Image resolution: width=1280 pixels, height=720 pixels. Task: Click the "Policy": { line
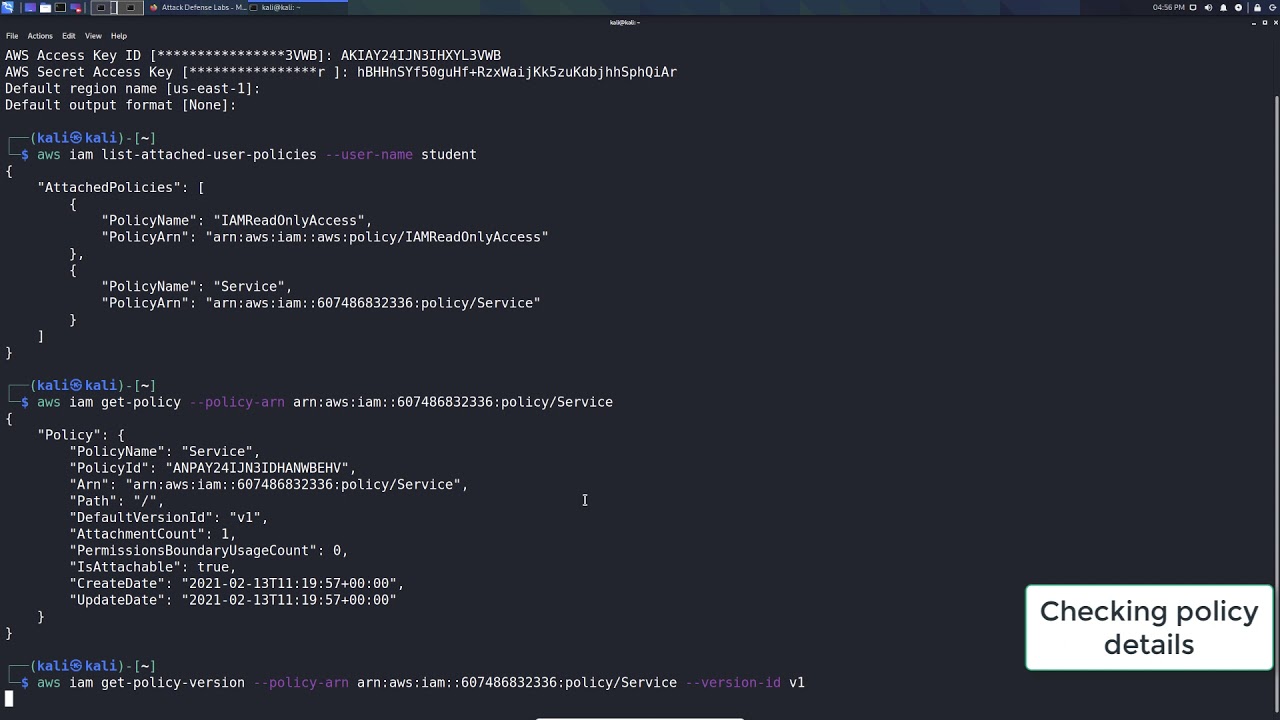tap(81, 435)
